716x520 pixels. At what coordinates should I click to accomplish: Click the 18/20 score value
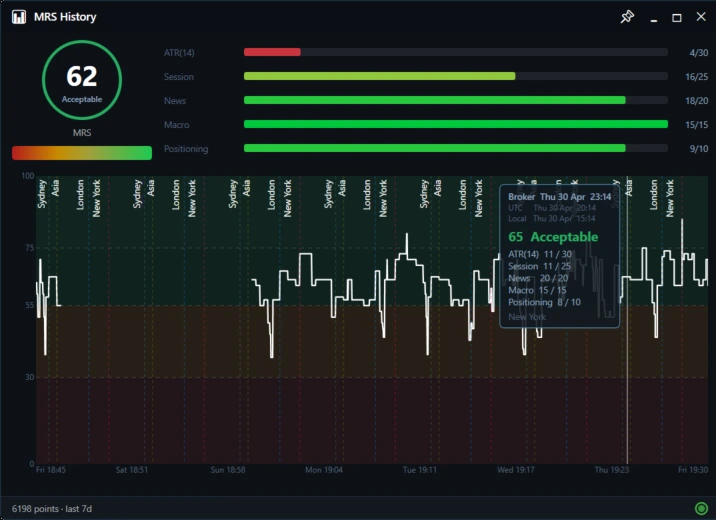click(x=697, y=101)
